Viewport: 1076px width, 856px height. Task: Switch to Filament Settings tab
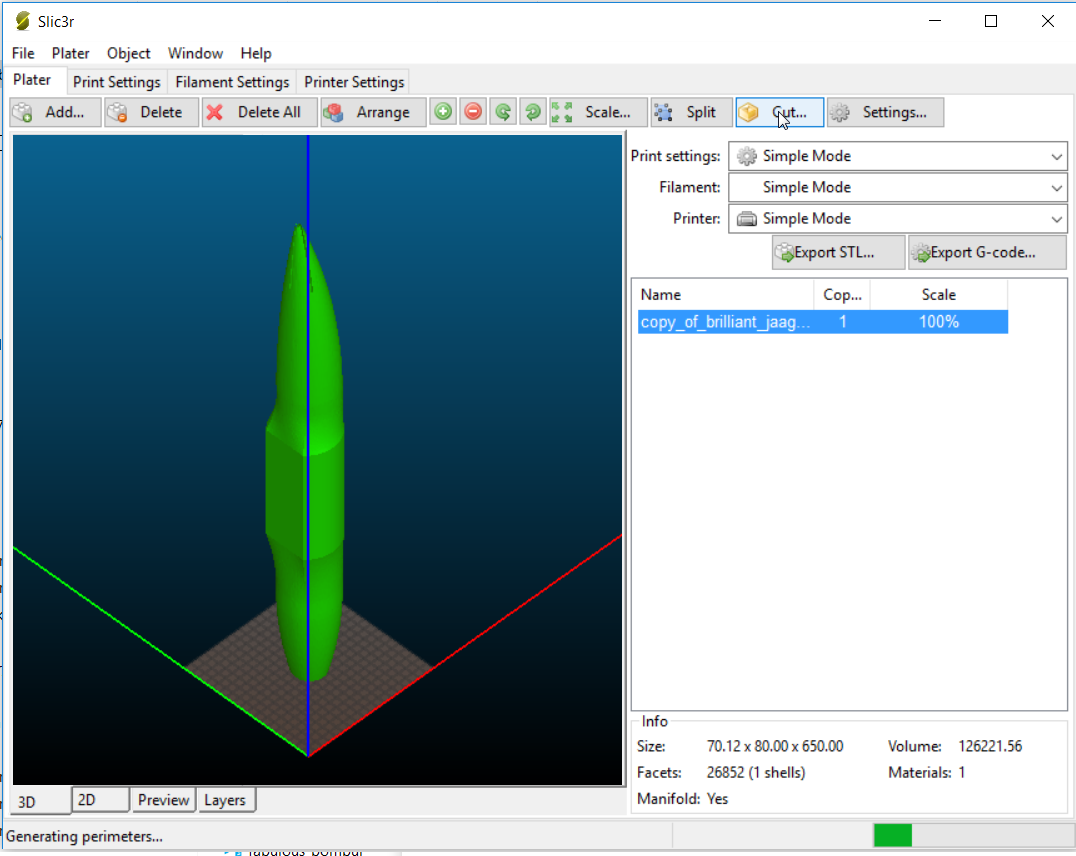[x=232, y=82]
